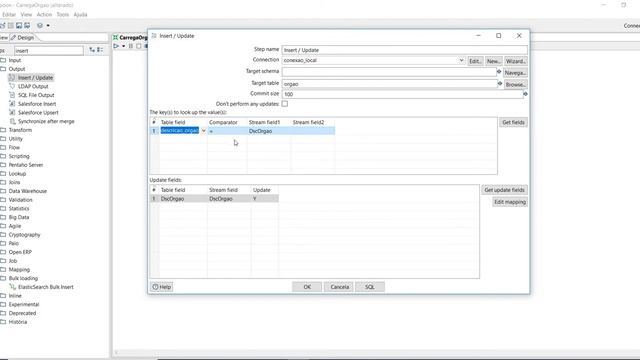Expand the Flow folder
The width and height of the screenshot is (640, 360).
click(x=3, y=147)
